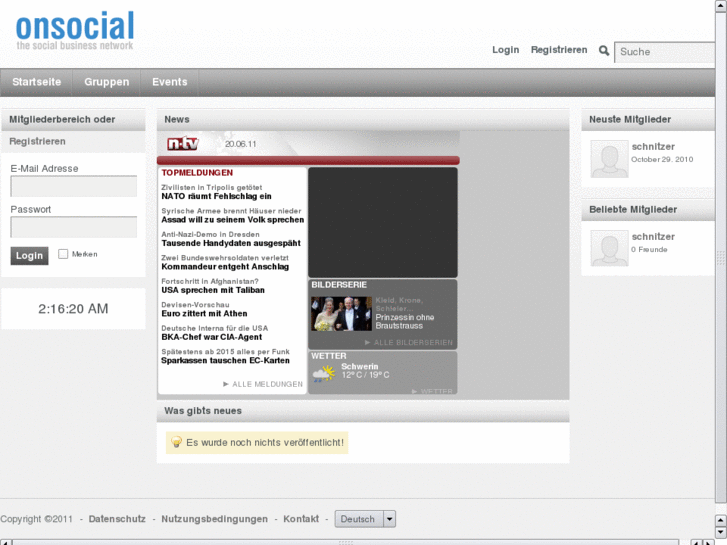This screenshot has height=545, width=727.
Task: Open the Deutsch language dropdown
Action: [365, 519]
